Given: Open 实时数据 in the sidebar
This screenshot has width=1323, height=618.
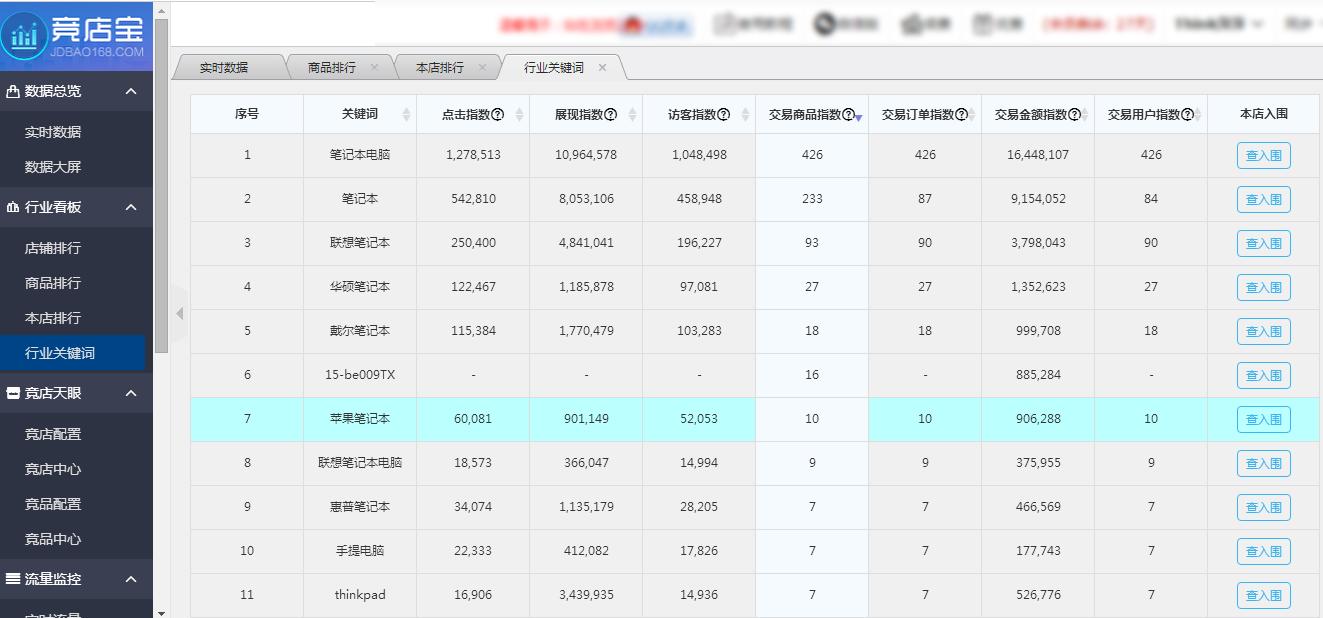Looking at the screenshot, I should 53,132.
